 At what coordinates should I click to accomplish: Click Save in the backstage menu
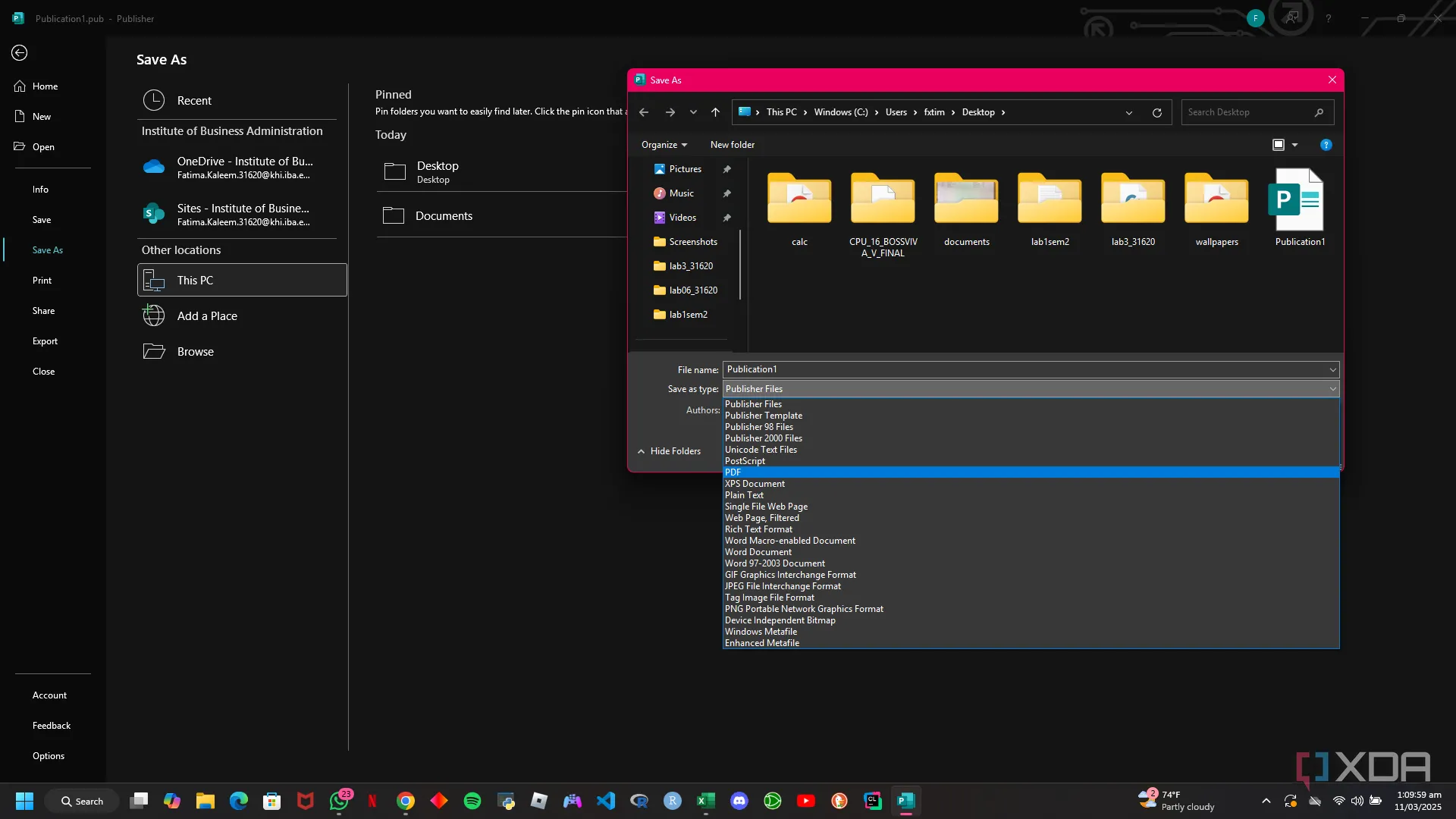42,219
